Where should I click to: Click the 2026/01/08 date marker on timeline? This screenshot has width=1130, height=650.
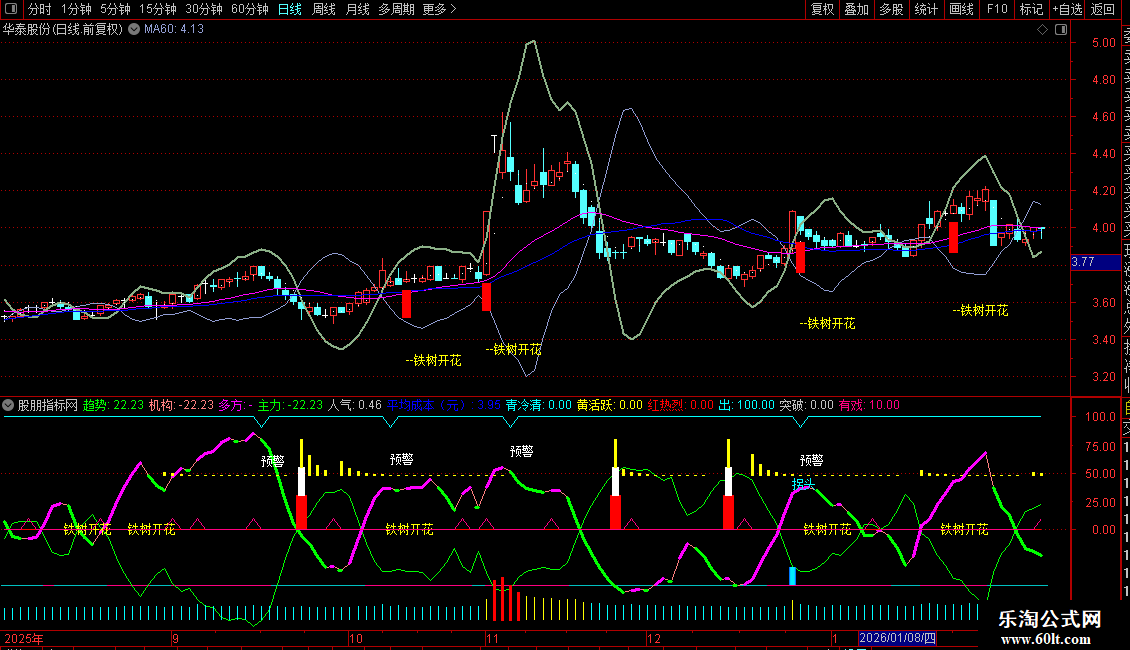[897, 638]
